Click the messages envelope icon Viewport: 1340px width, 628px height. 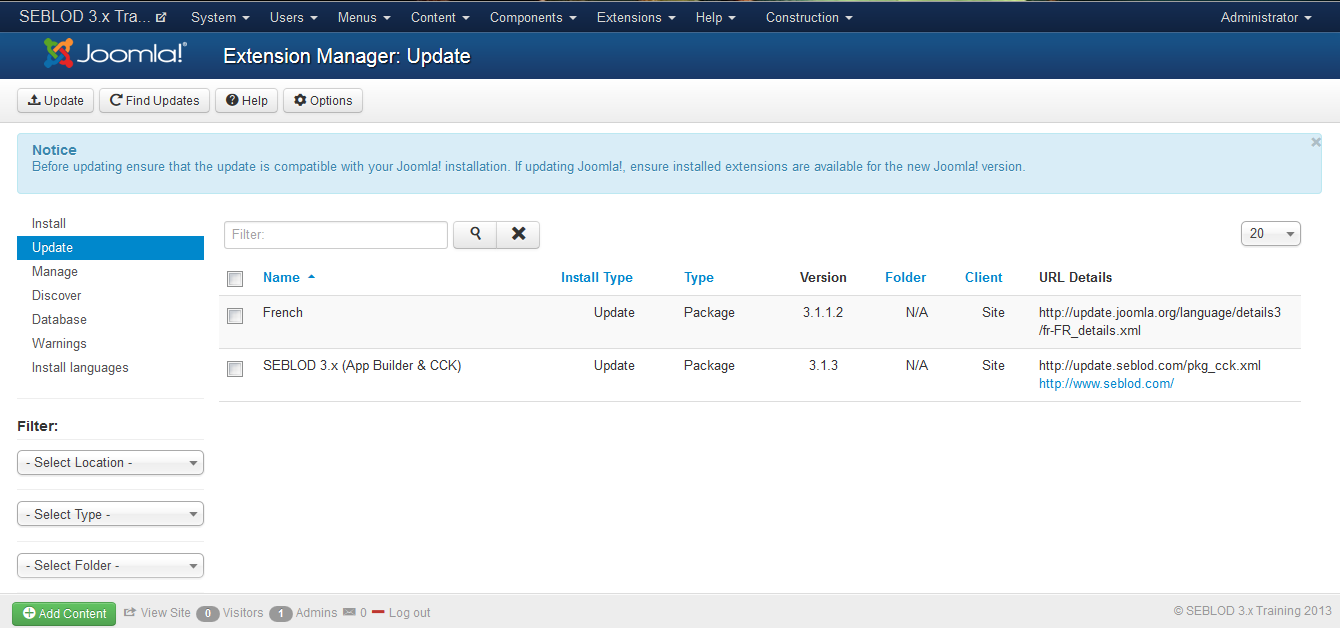349,612
